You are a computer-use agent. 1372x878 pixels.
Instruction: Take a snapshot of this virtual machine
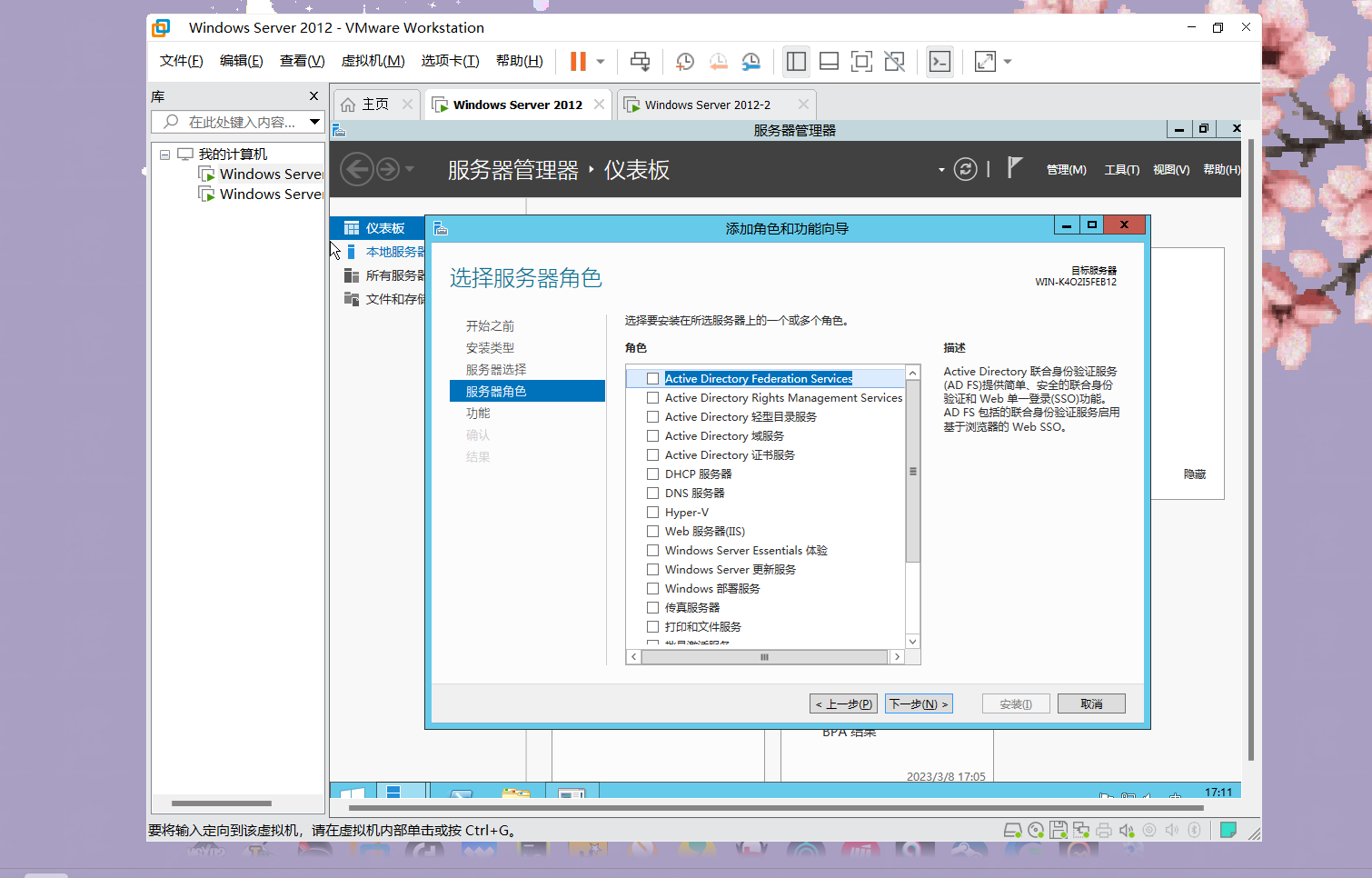tap(685, 61)
